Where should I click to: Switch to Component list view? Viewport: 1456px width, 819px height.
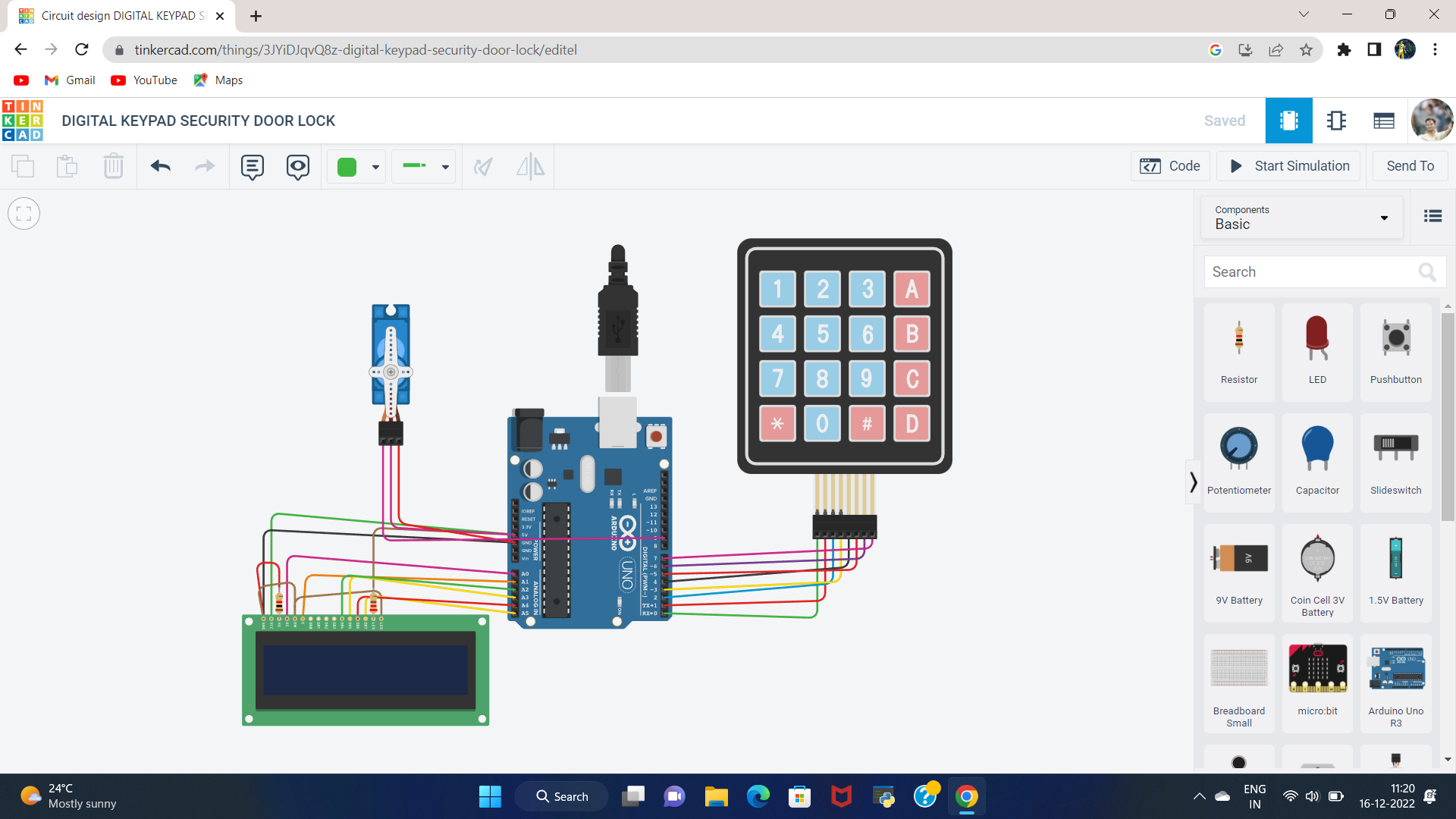[1383, 121]
